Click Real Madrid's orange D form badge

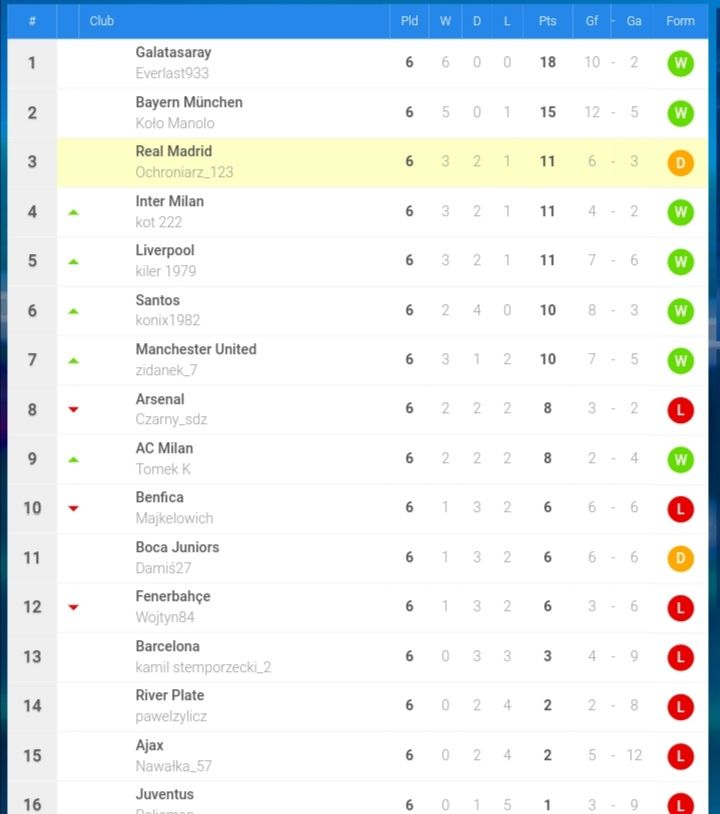click(x=680, y=162)
